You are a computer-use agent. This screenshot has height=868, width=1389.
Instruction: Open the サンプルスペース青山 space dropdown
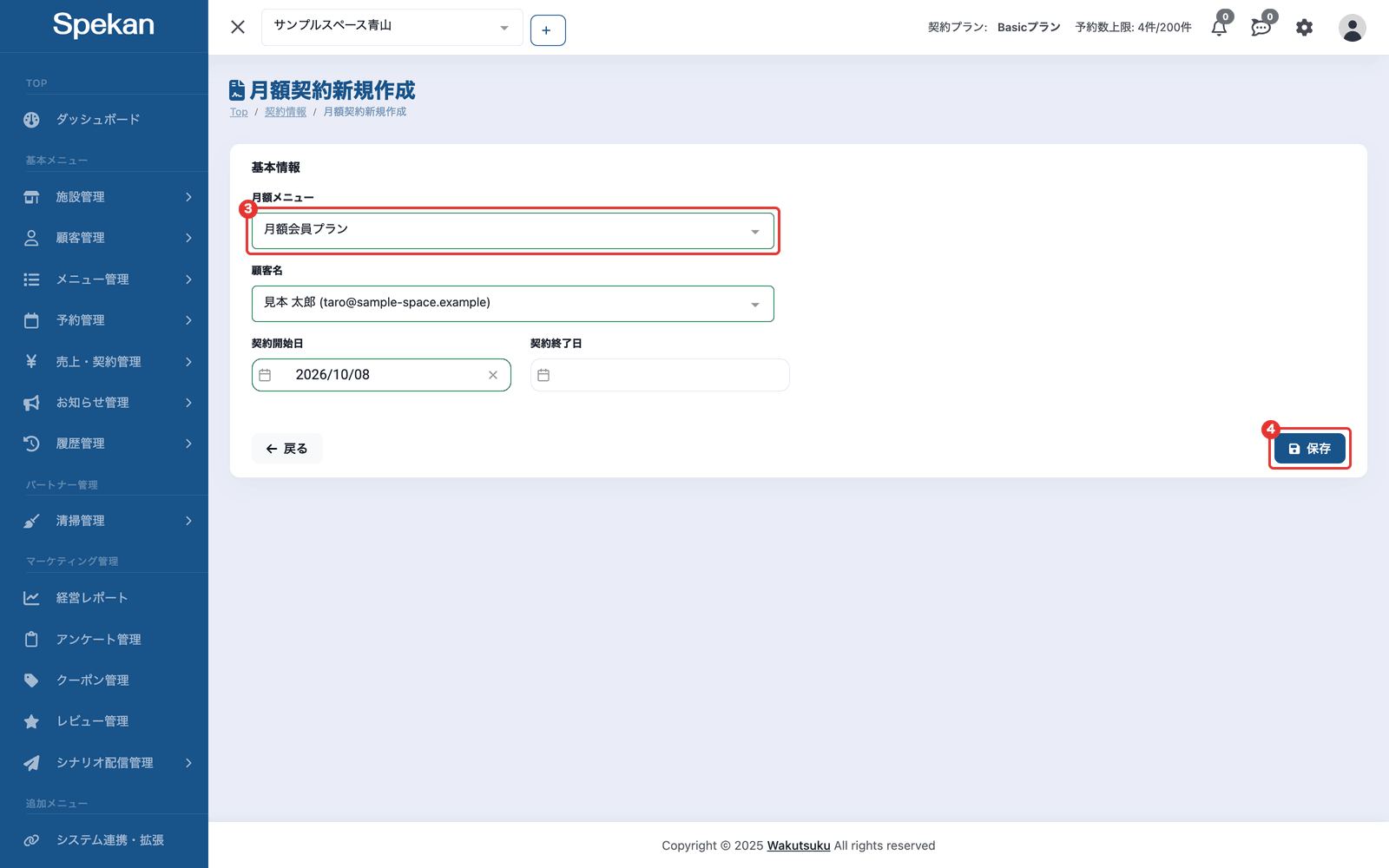click(392, 27)
